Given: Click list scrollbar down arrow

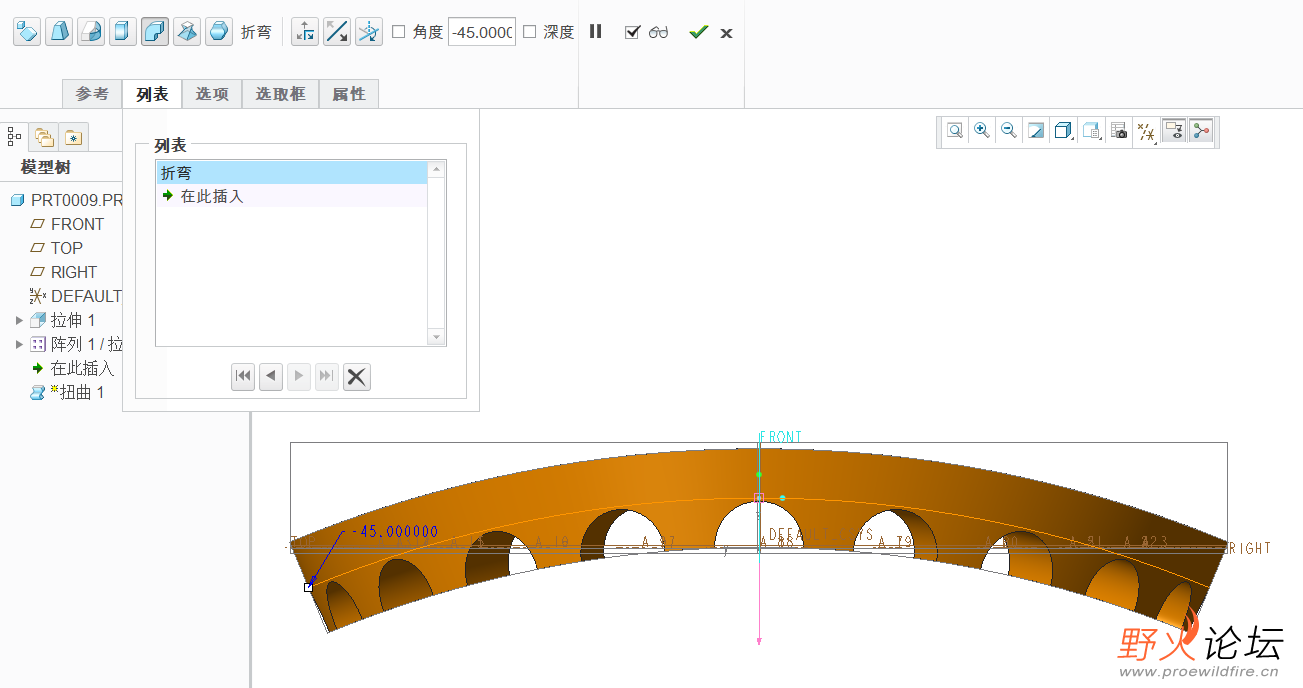Looking at the screenshot, I should [436, 338].
